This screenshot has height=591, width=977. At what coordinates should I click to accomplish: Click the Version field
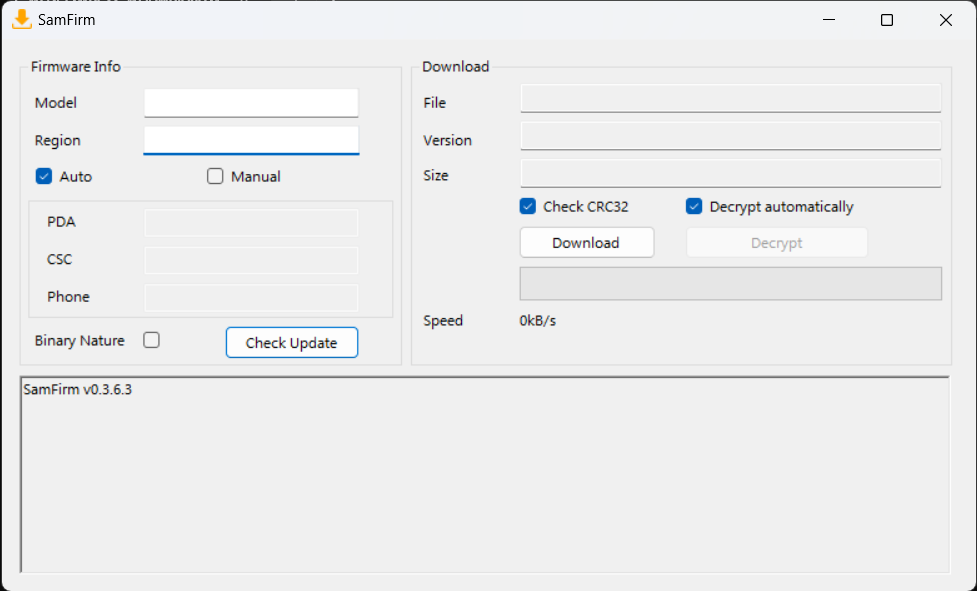[x=731, y=136]
